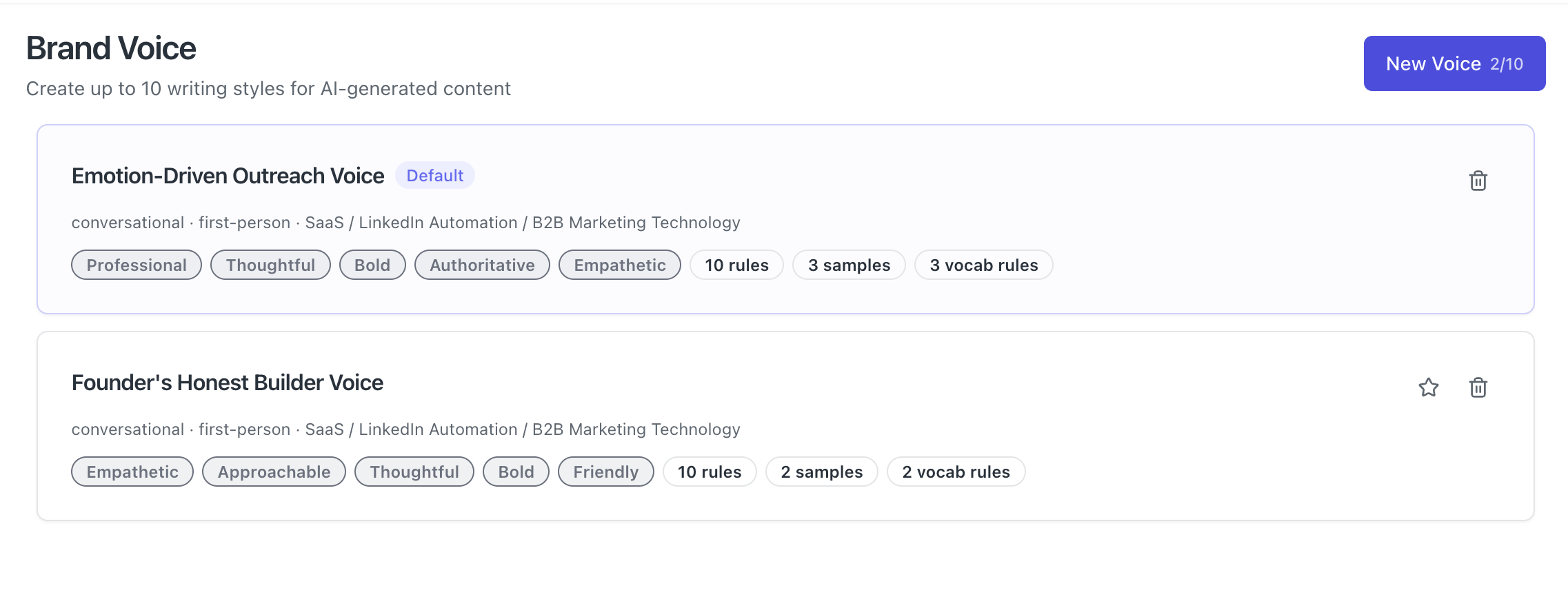
Task: Open the Founder's Honest Builder Voice title
Action: tap(227, 383)
